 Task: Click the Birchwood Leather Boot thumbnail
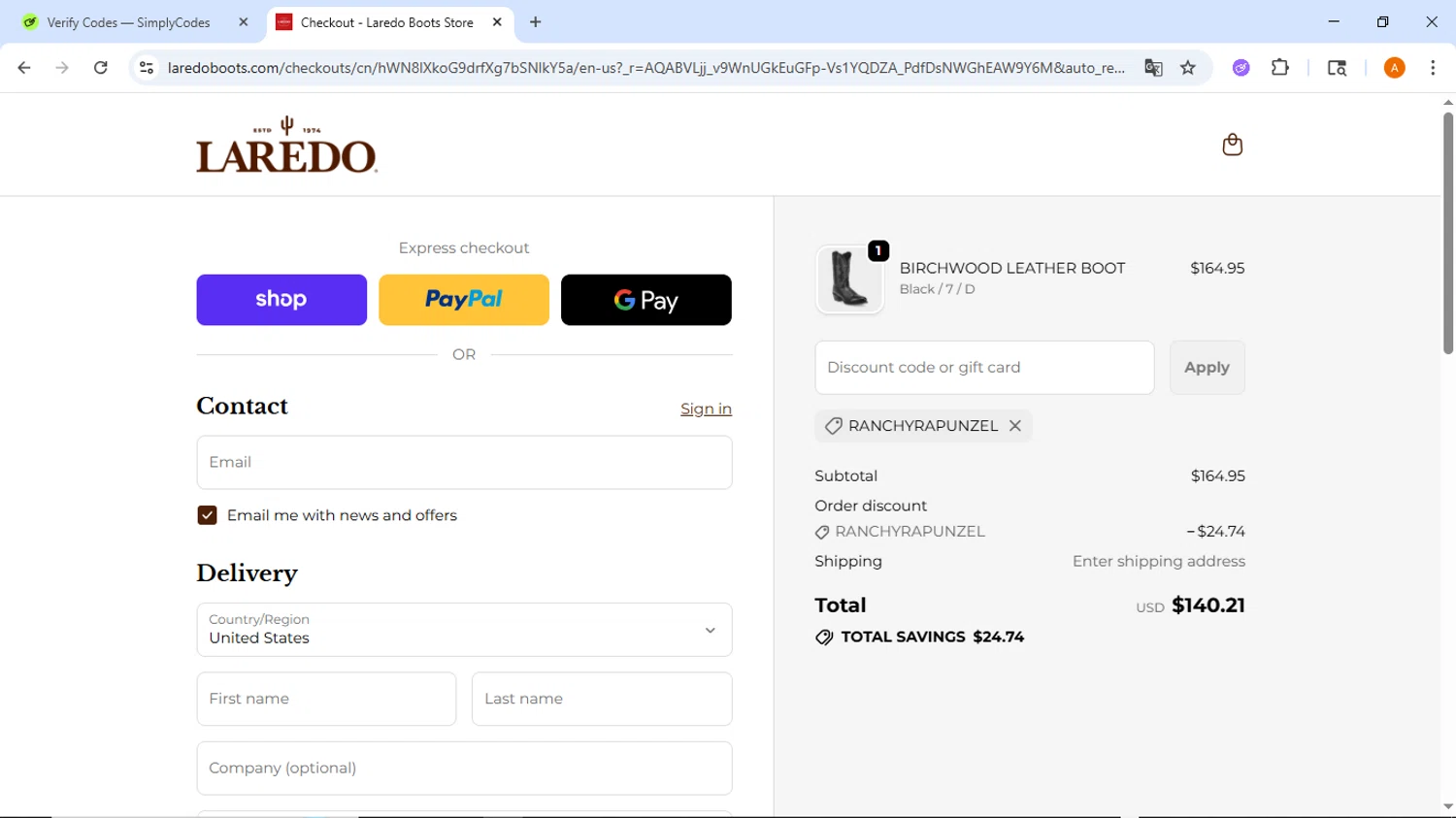point(849,279)
